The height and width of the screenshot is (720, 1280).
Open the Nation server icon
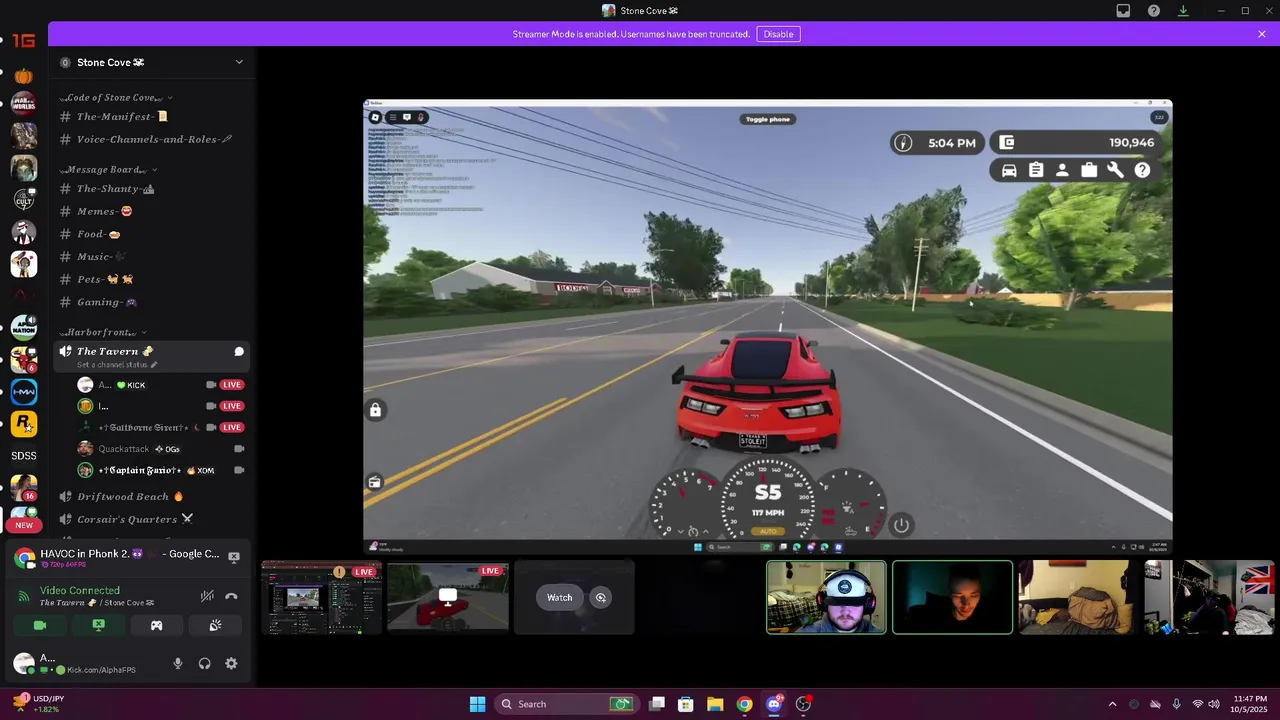click(x=24, y=327)
